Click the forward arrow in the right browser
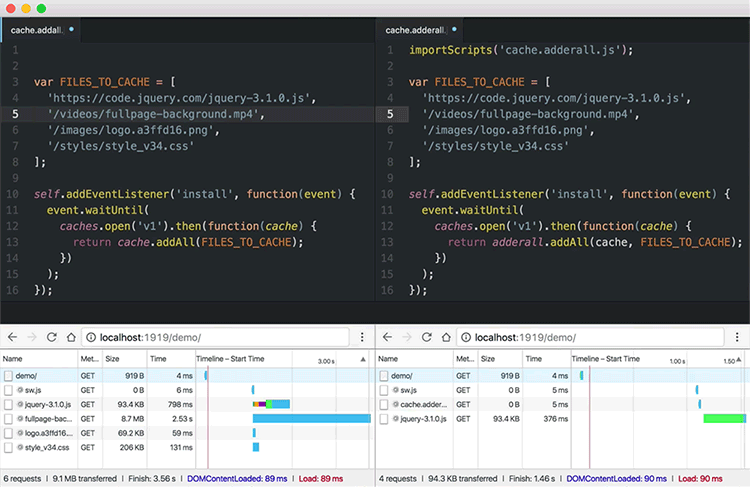Viewport: 750px width, 487px height. [x=406, y=338]
